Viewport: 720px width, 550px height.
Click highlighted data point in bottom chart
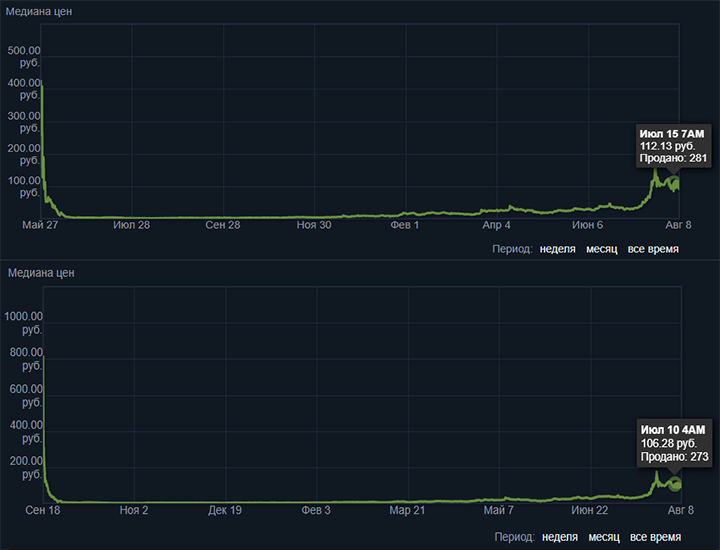click(x=675, y=484)
